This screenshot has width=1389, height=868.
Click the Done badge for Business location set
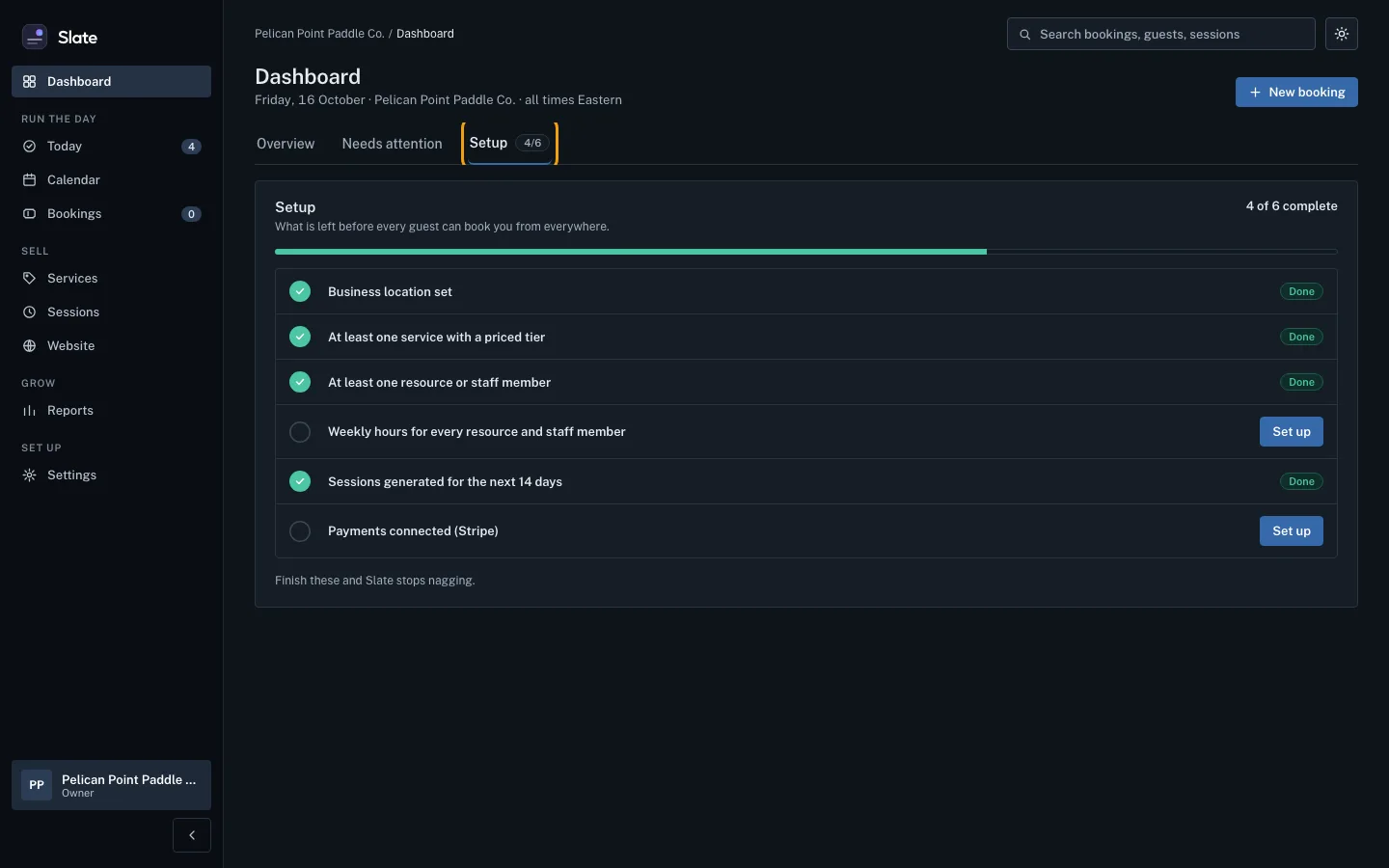tap(1301, 291)
